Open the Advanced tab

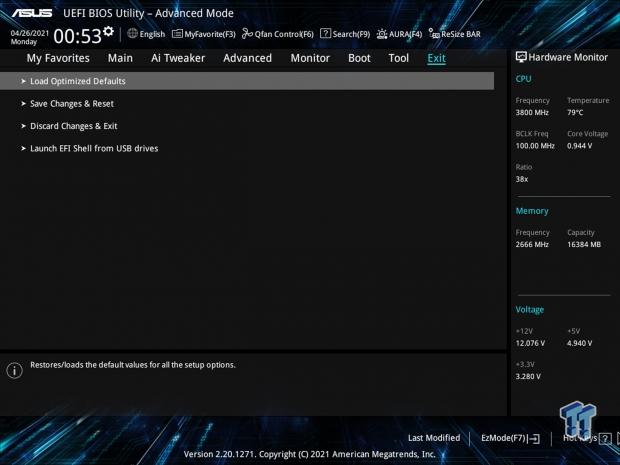248,58
